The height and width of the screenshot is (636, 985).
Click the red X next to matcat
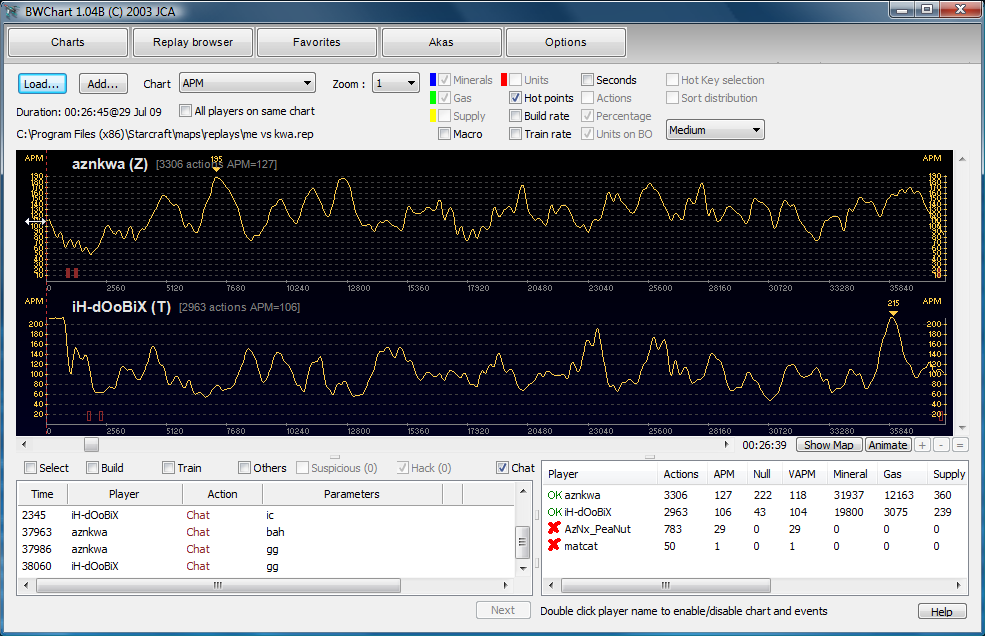pyautogui.click(x=554, y=545)
